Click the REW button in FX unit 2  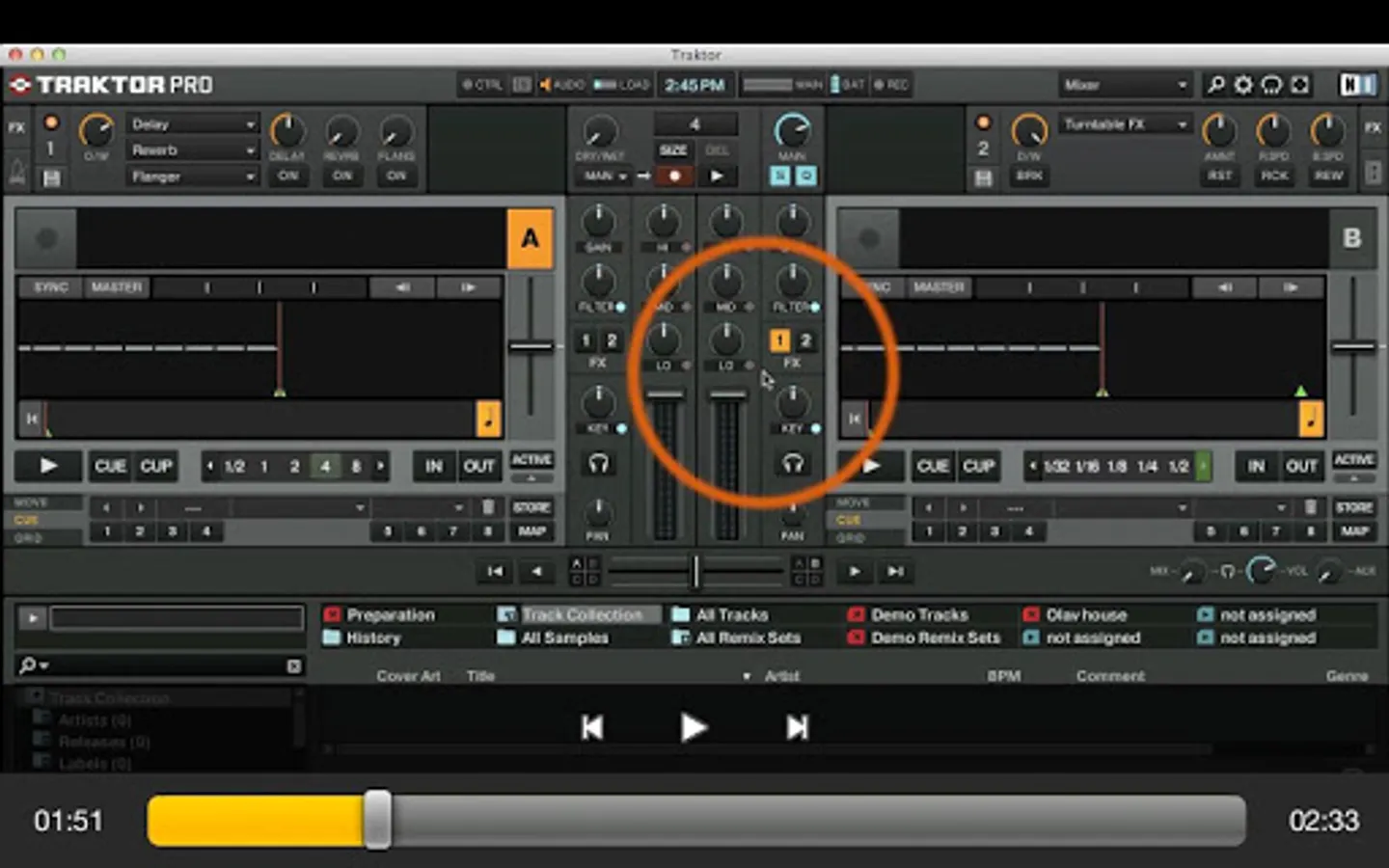click(1327, 176)
